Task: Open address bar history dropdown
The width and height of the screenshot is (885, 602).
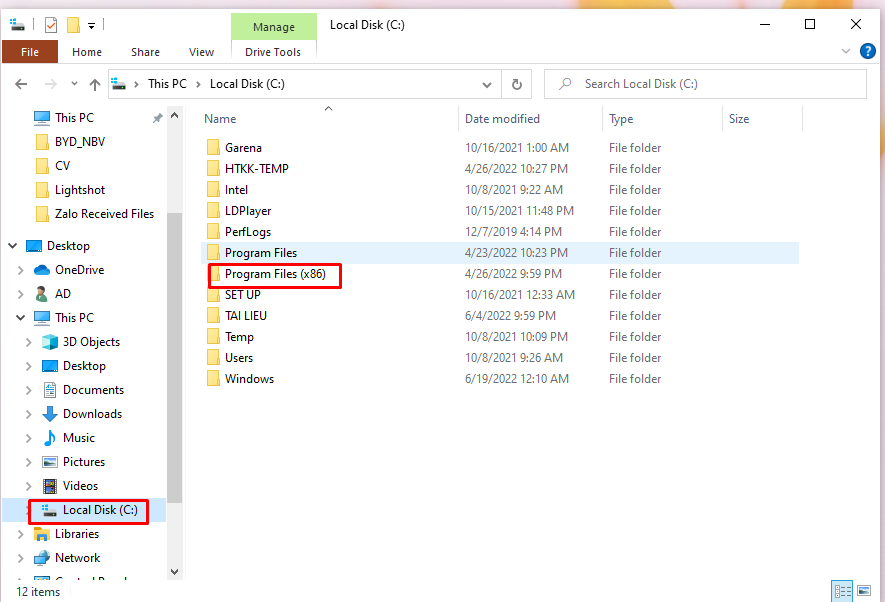Action: click(x=487, y=84)
